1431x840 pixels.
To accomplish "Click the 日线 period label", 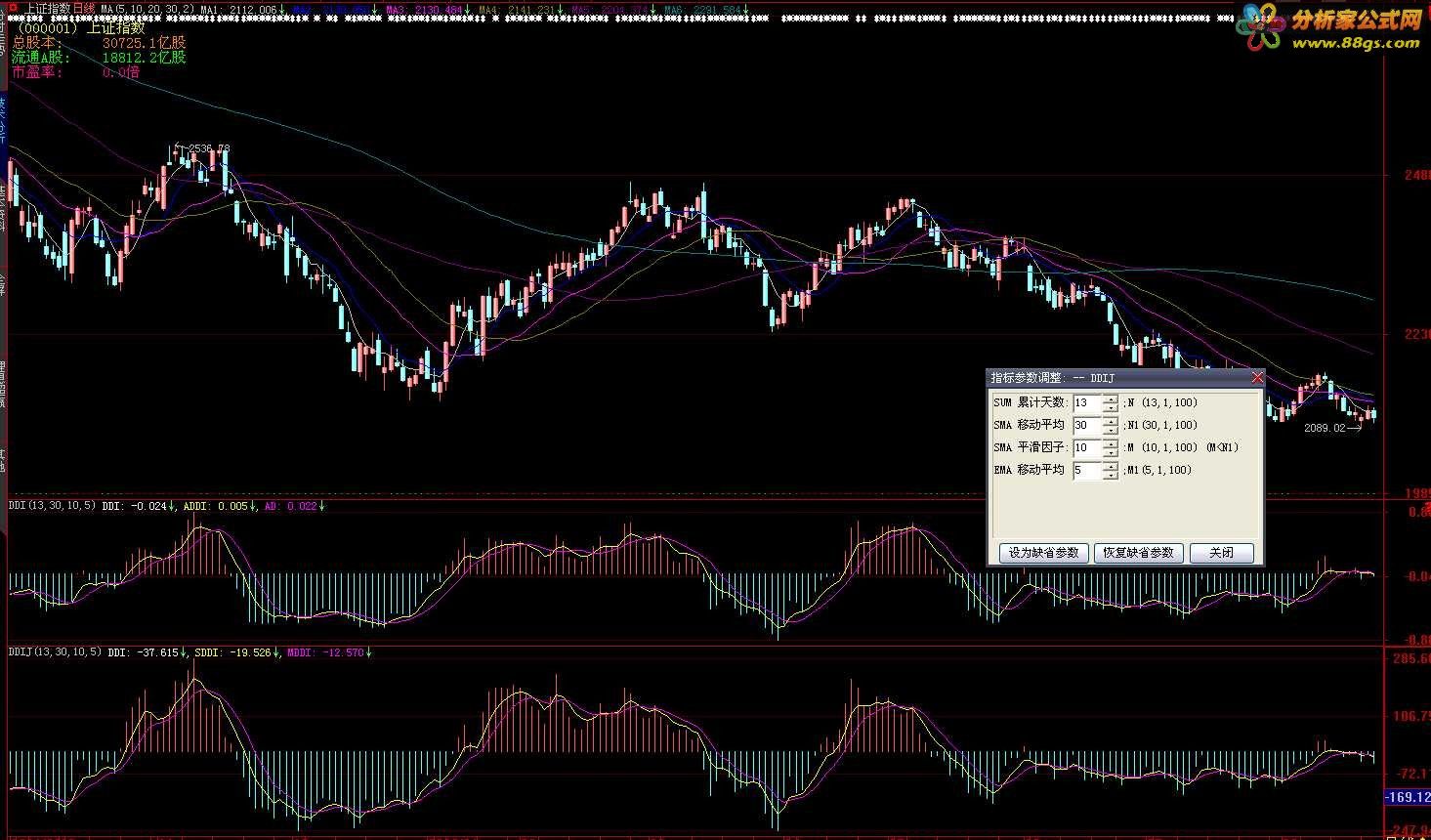I will coord(84,8).
